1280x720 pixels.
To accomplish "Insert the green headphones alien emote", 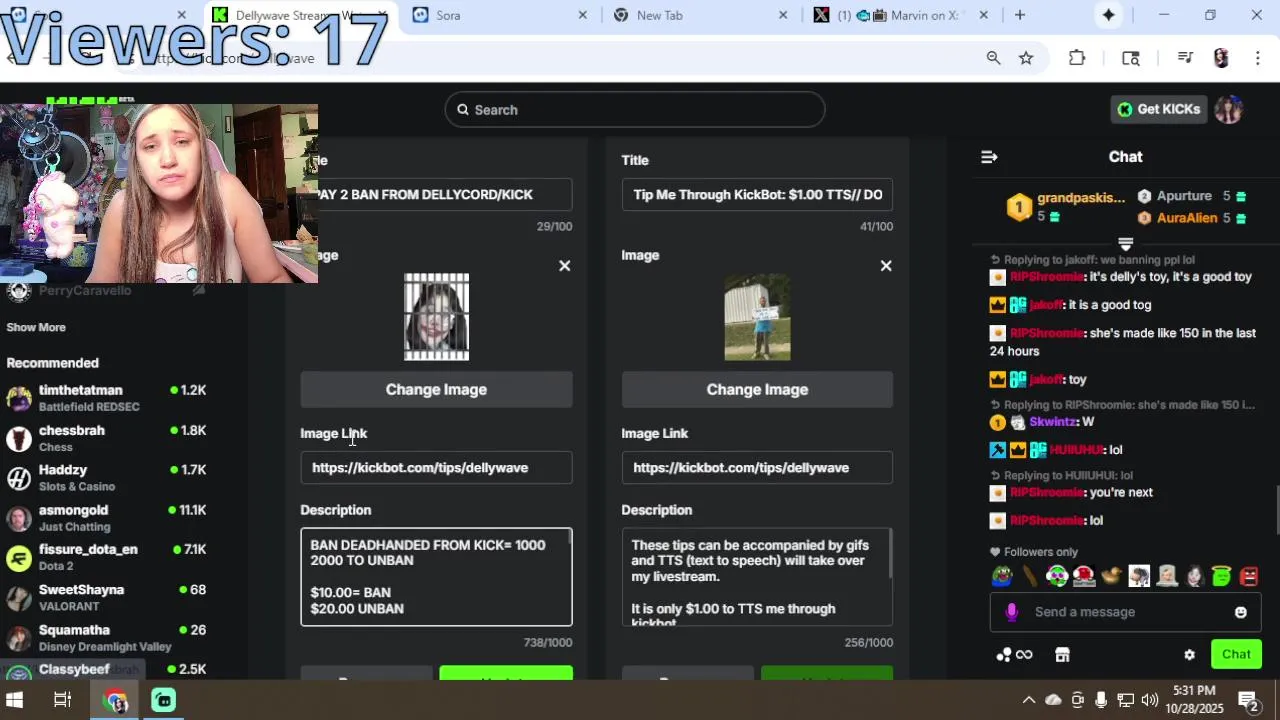I will coord(1056,576).
